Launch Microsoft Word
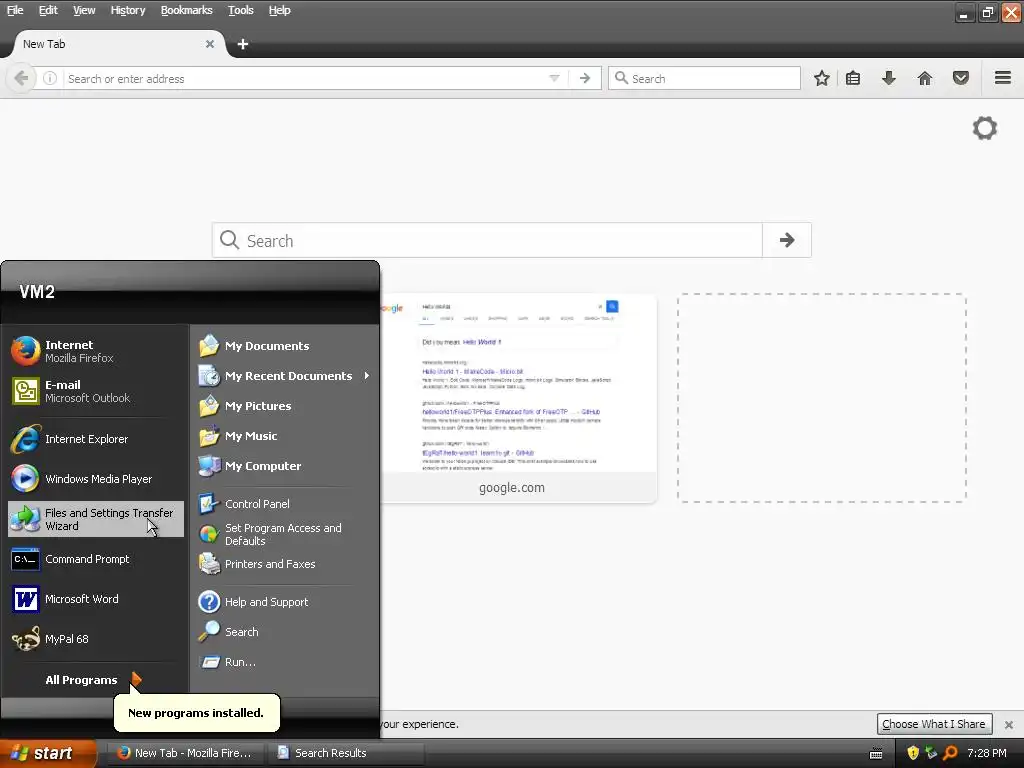Screen dimensions: 1024x768 click(96, 599)
